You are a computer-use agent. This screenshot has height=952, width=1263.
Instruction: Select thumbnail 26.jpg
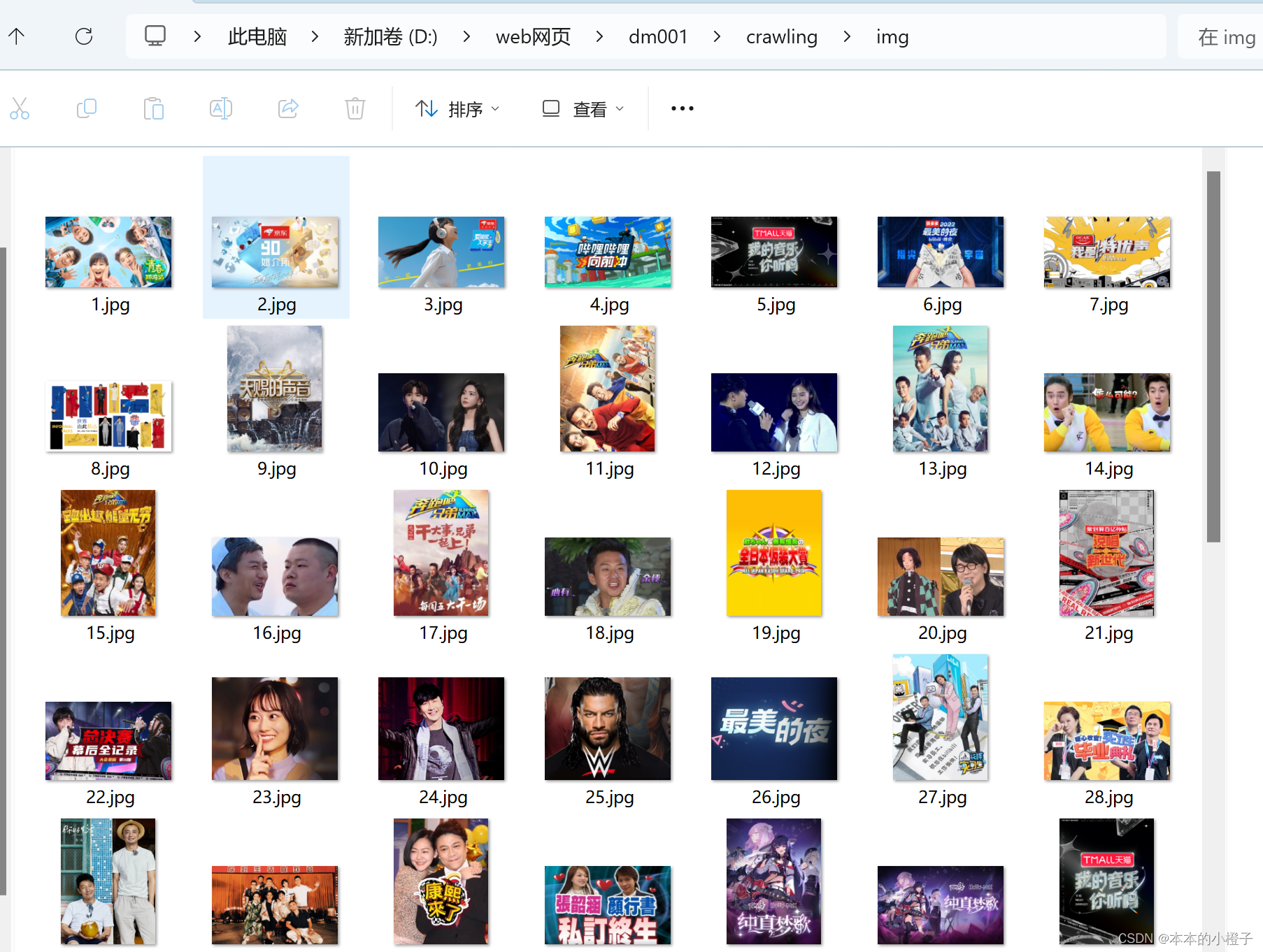coord(774,728)
